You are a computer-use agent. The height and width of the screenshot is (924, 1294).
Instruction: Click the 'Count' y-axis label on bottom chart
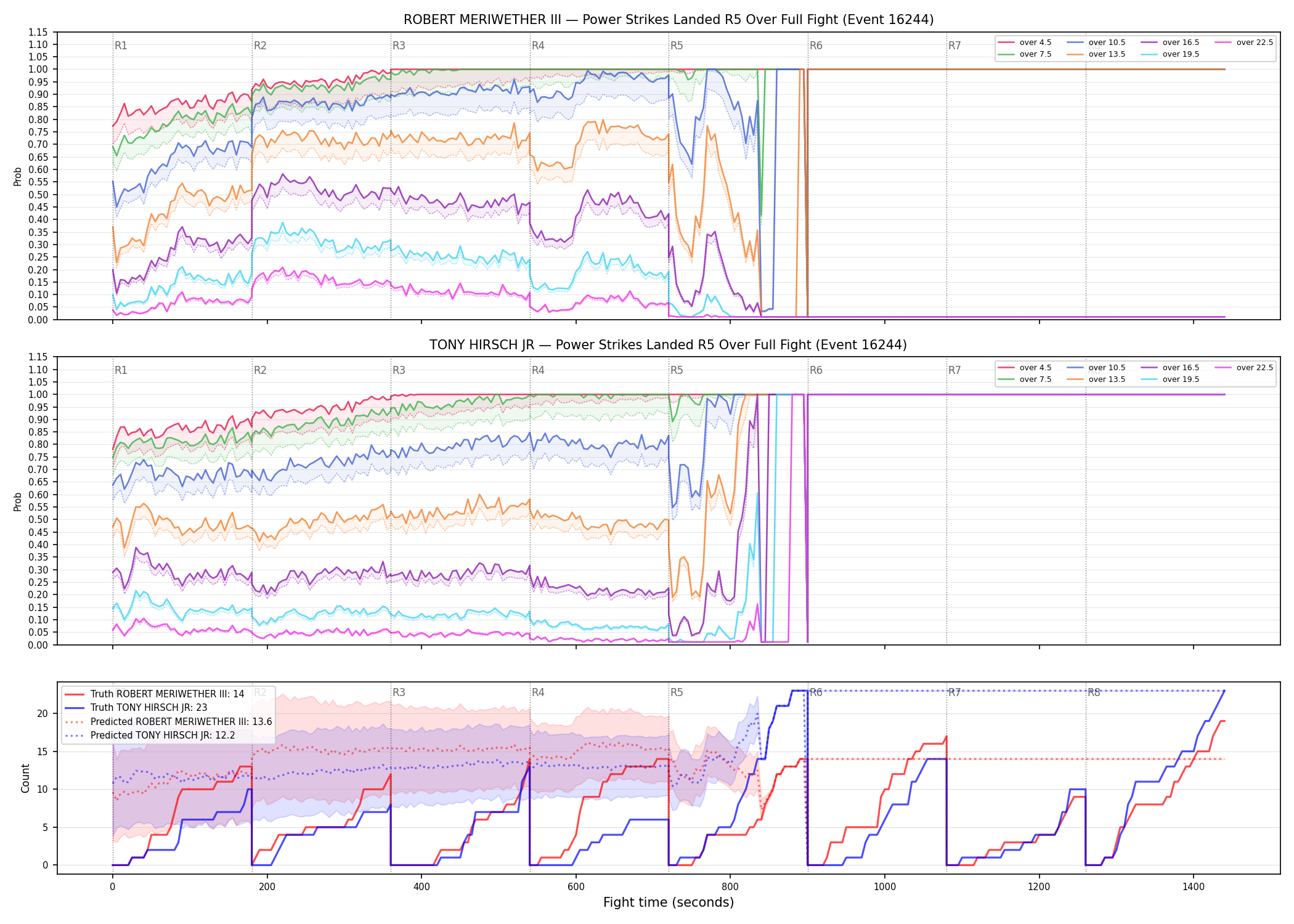[25, 778]
